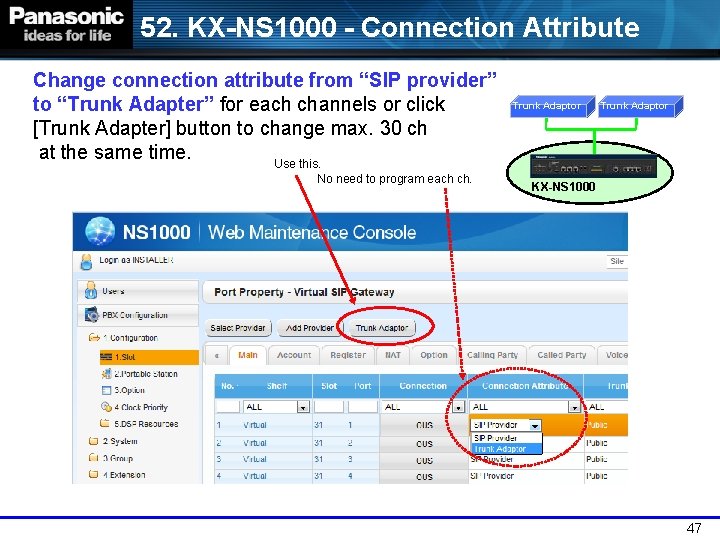The width and height of the screenshot is (720, 540).
Task: Click the Users sidebar icon
Action: point(90,291)
